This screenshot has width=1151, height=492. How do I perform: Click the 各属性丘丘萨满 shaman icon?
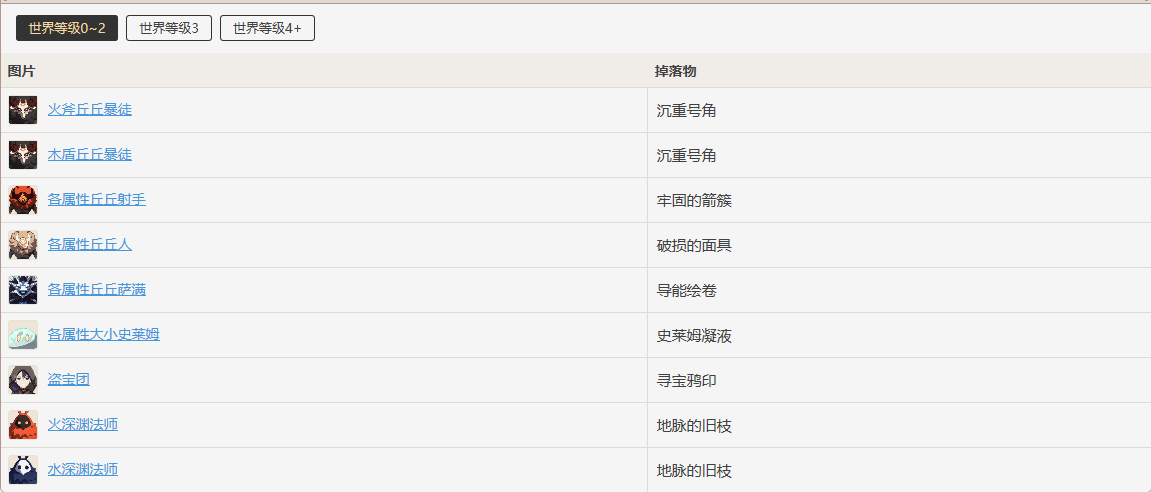tap(23, 289)
